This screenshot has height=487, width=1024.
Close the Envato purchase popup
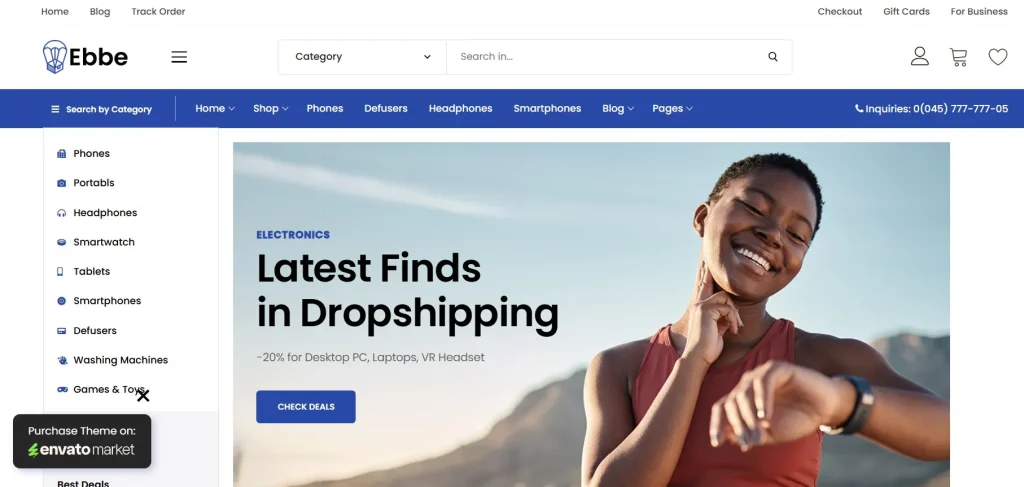click(x=143, y=396)
